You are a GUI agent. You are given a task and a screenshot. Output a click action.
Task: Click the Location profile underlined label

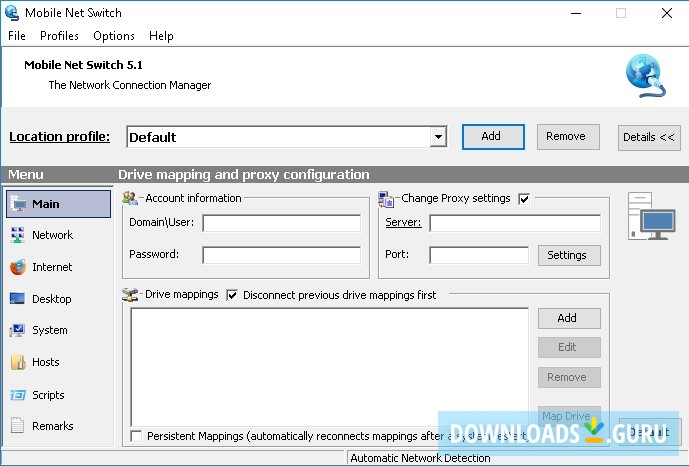pyautogui.click(x=59, y=137)
